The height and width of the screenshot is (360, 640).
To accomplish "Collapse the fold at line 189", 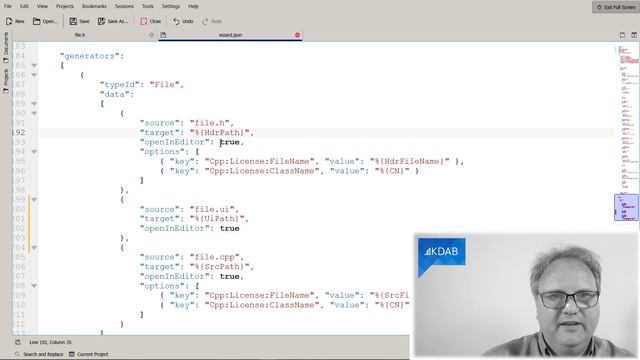I will 34,104.
